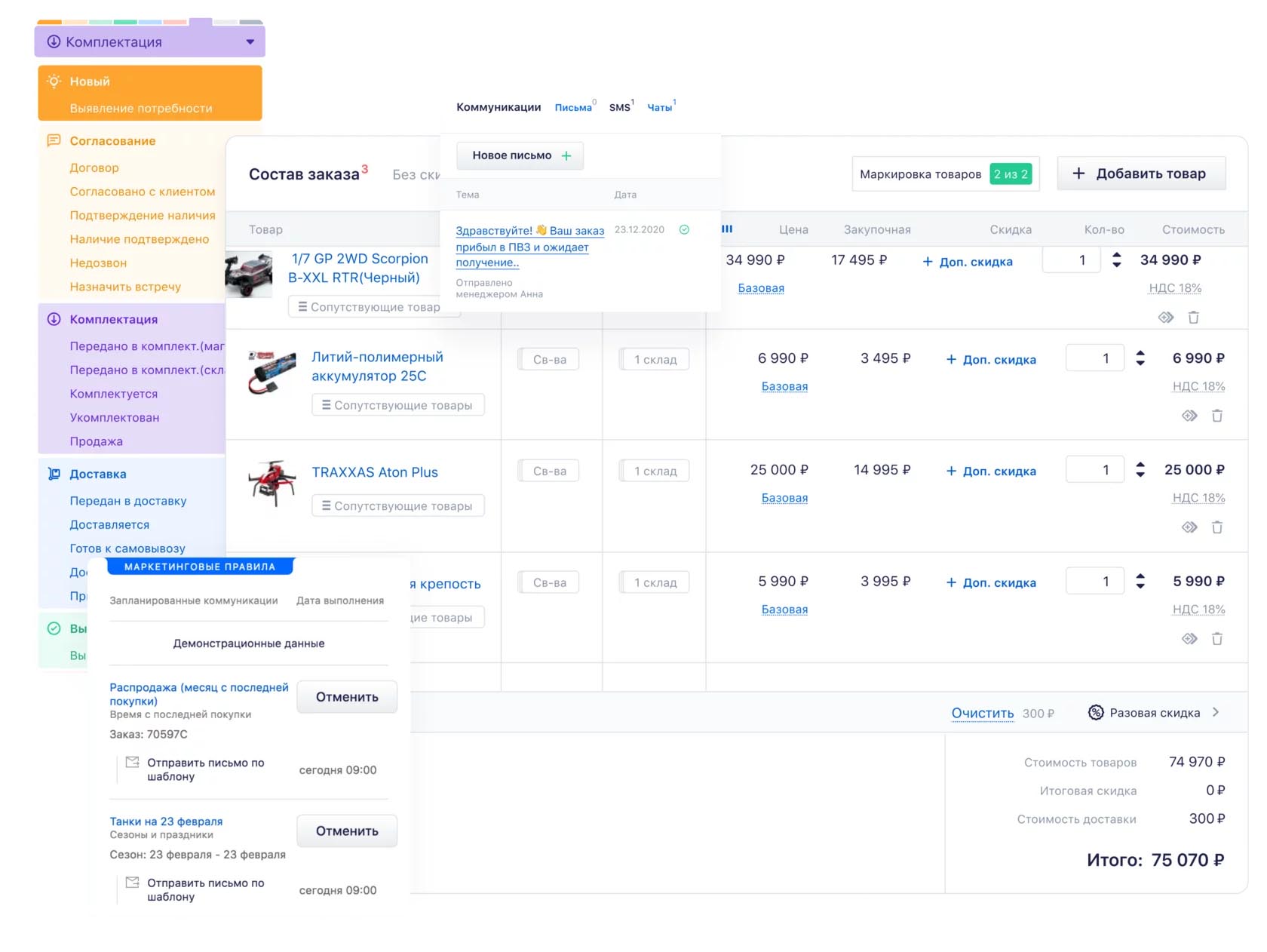Click the column settings bars icon near Цена

[x=727, y=229]
